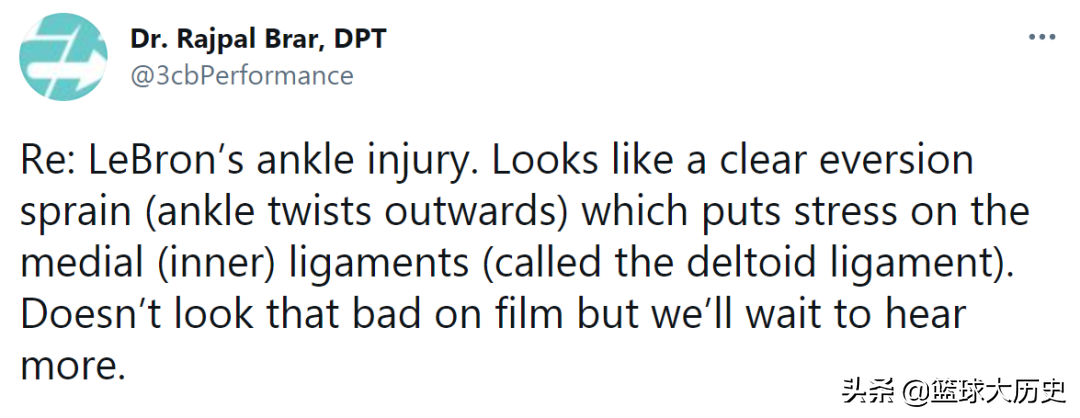
Task: Click the @3cbPerformance handle
Action: tap(242, 75)
